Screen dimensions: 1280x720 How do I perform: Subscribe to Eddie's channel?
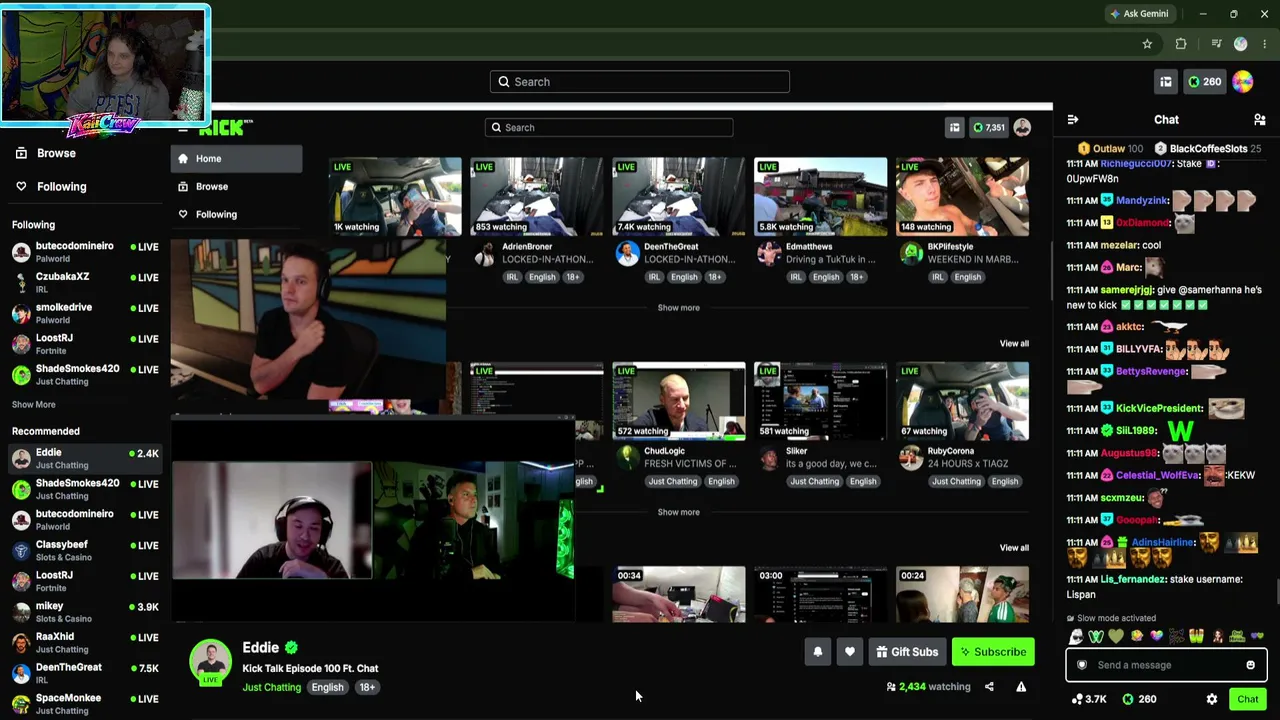tap(993, 653)
